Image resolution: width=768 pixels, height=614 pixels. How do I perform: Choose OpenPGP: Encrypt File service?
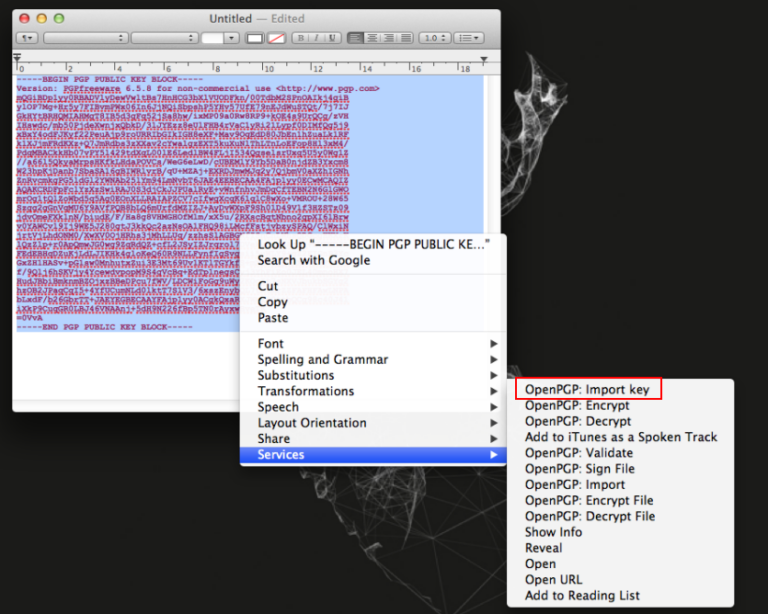pos(620,500)
